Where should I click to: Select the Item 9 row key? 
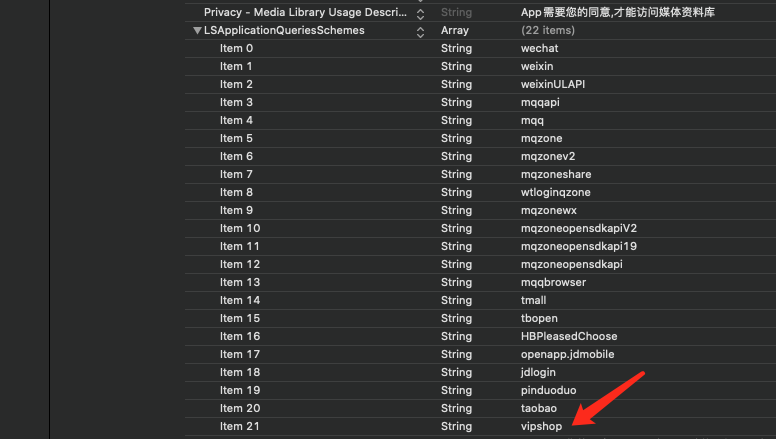click(236, 210)
